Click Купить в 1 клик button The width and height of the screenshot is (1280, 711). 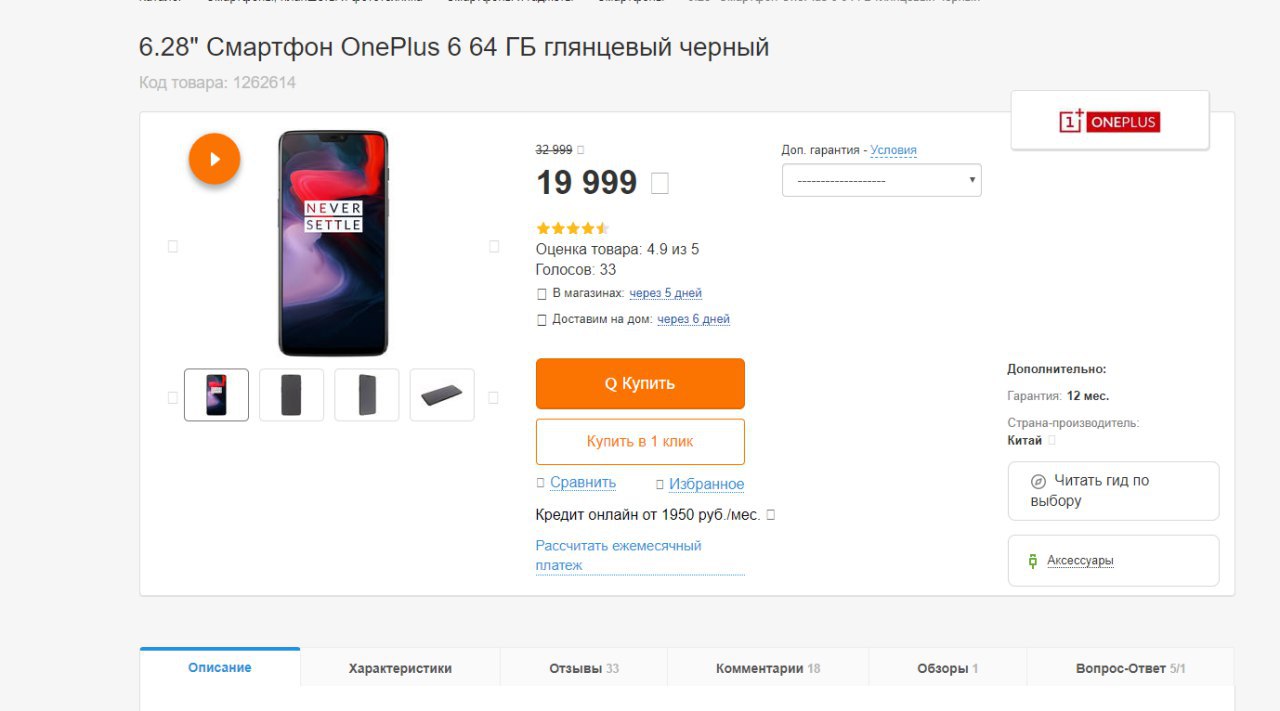(640, 441)
